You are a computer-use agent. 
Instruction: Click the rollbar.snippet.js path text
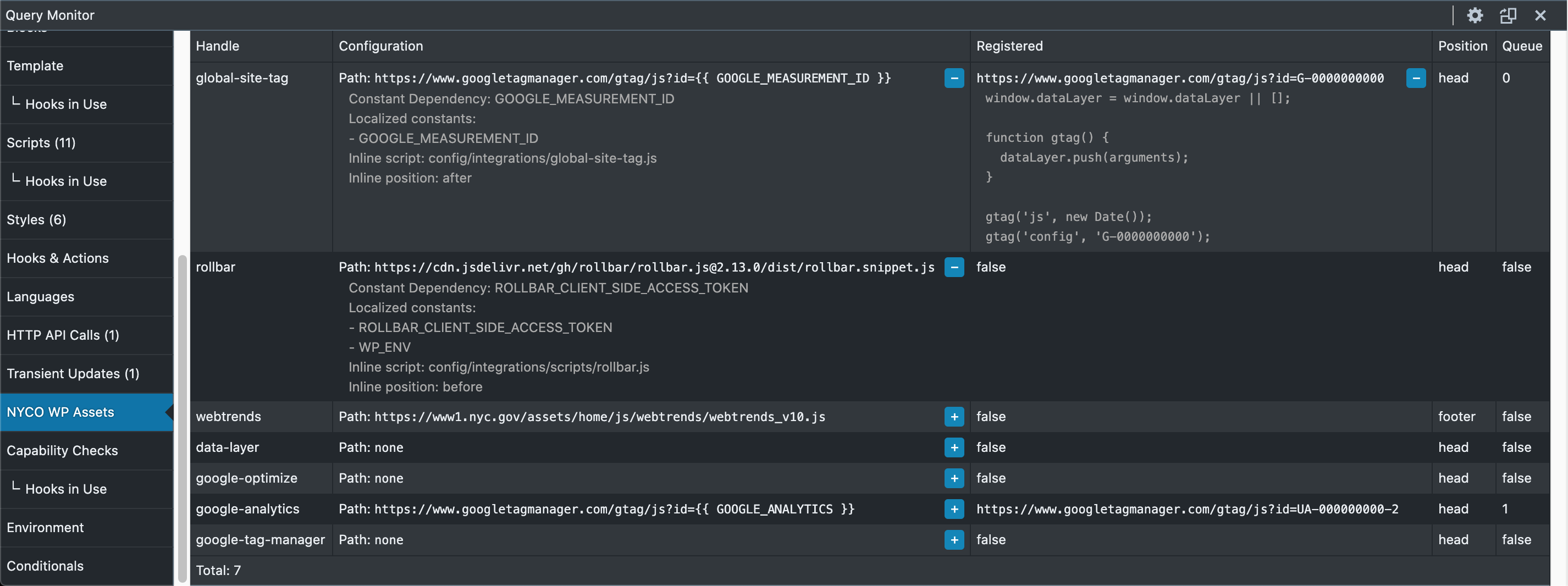point(654,267)
